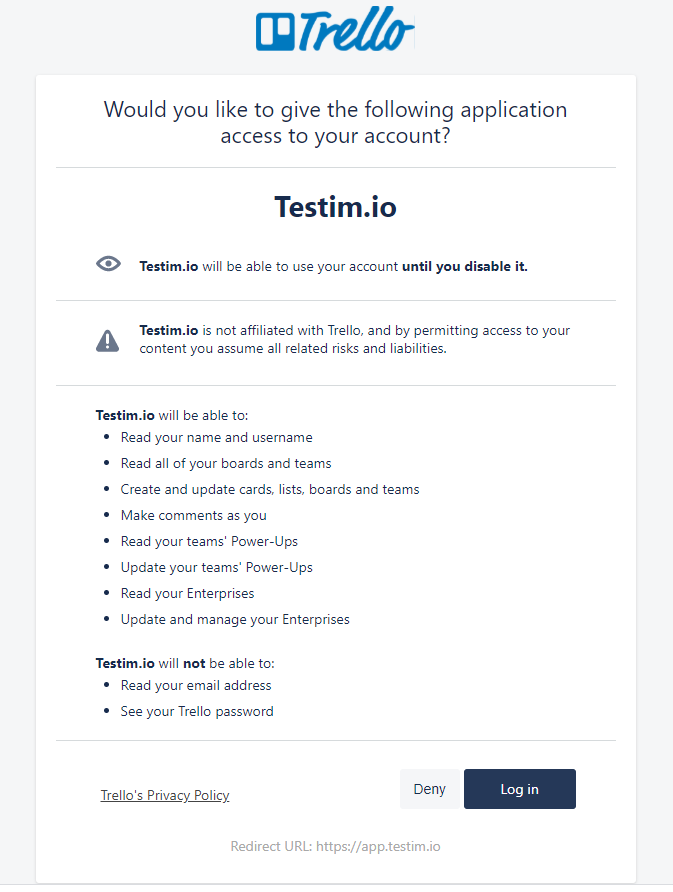This screenshot has height=892, width=673.
Task: Click the "Read your email address" item
Action: (x=196, y=686)
